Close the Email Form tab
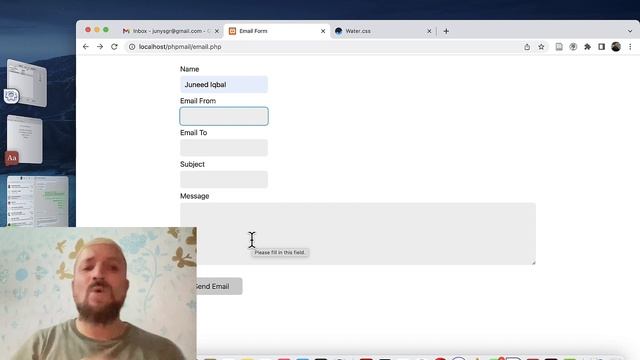The image size is (640, 360). click(323, 31)
